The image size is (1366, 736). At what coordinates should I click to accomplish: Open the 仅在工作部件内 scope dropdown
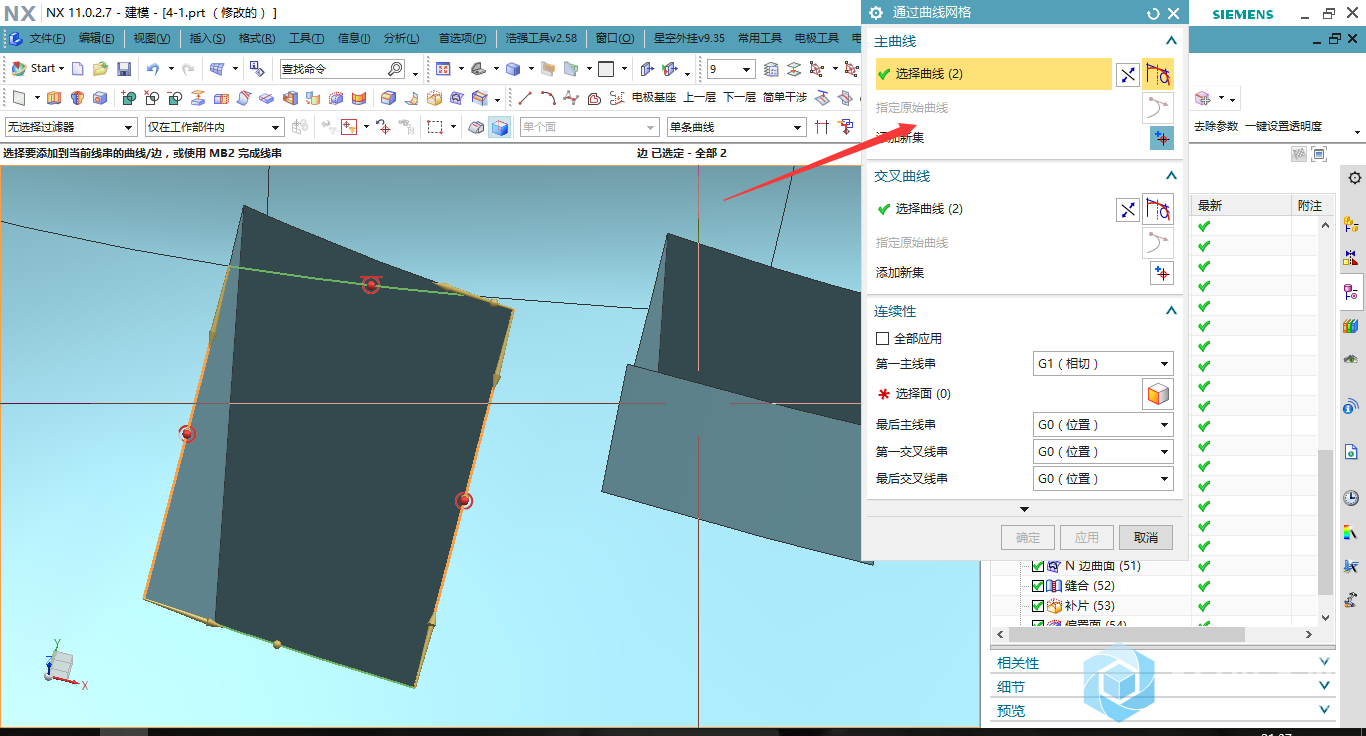click(x=215, y=127)
